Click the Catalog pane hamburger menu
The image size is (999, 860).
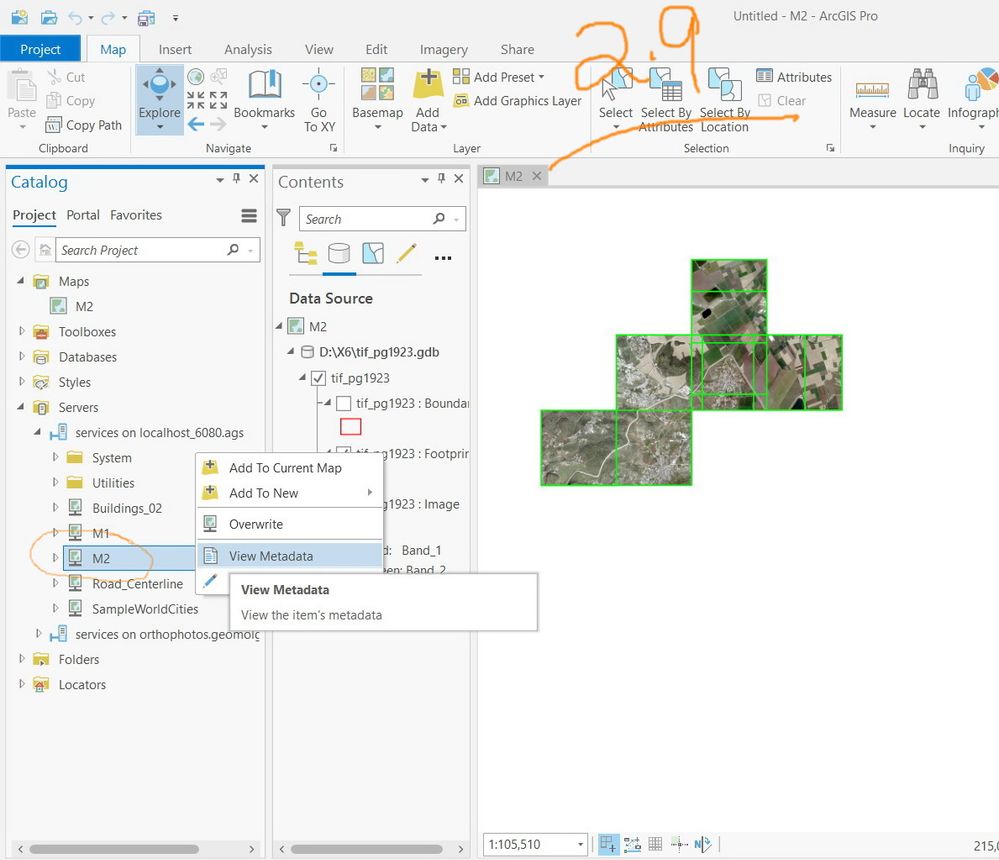click(249, 216)
